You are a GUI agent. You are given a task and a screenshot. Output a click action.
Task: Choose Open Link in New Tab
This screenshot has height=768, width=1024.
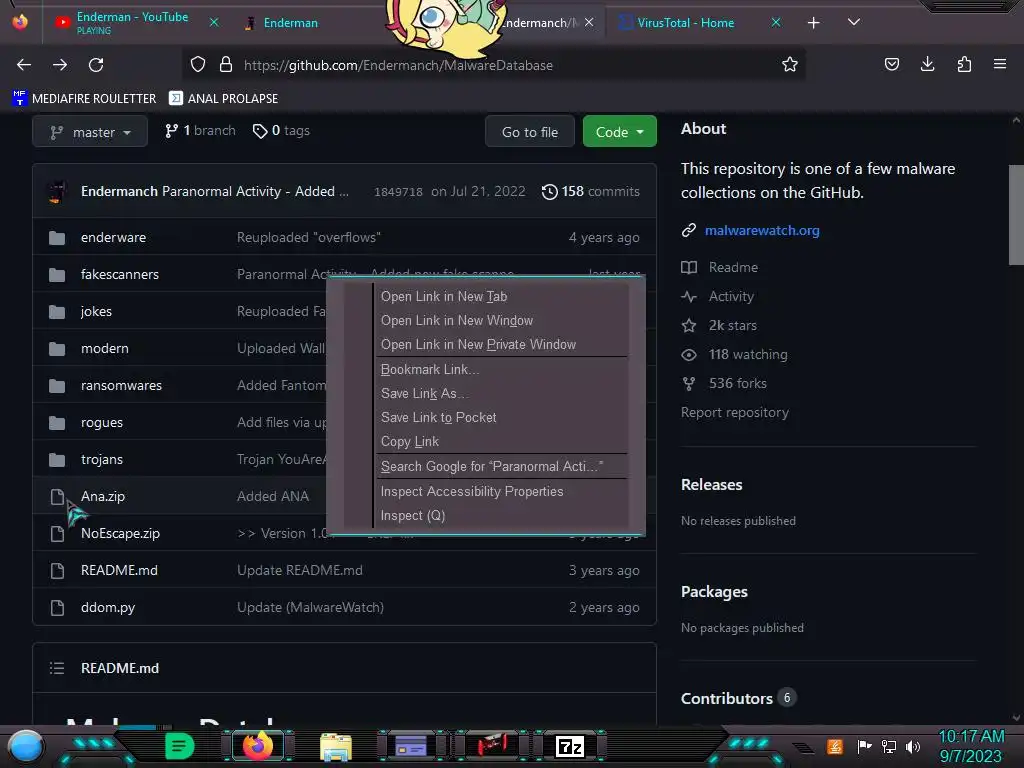pos(503,296)
